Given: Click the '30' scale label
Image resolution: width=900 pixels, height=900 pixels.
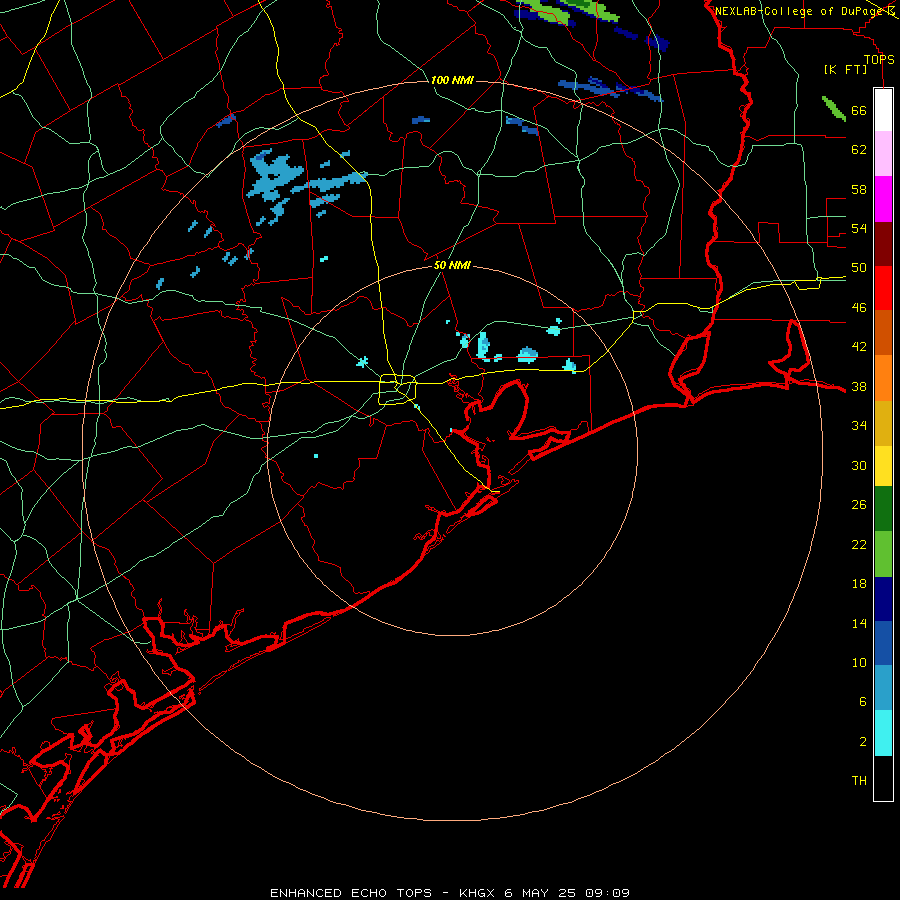Looking at the screenshot, I should (x=859, y=465).
